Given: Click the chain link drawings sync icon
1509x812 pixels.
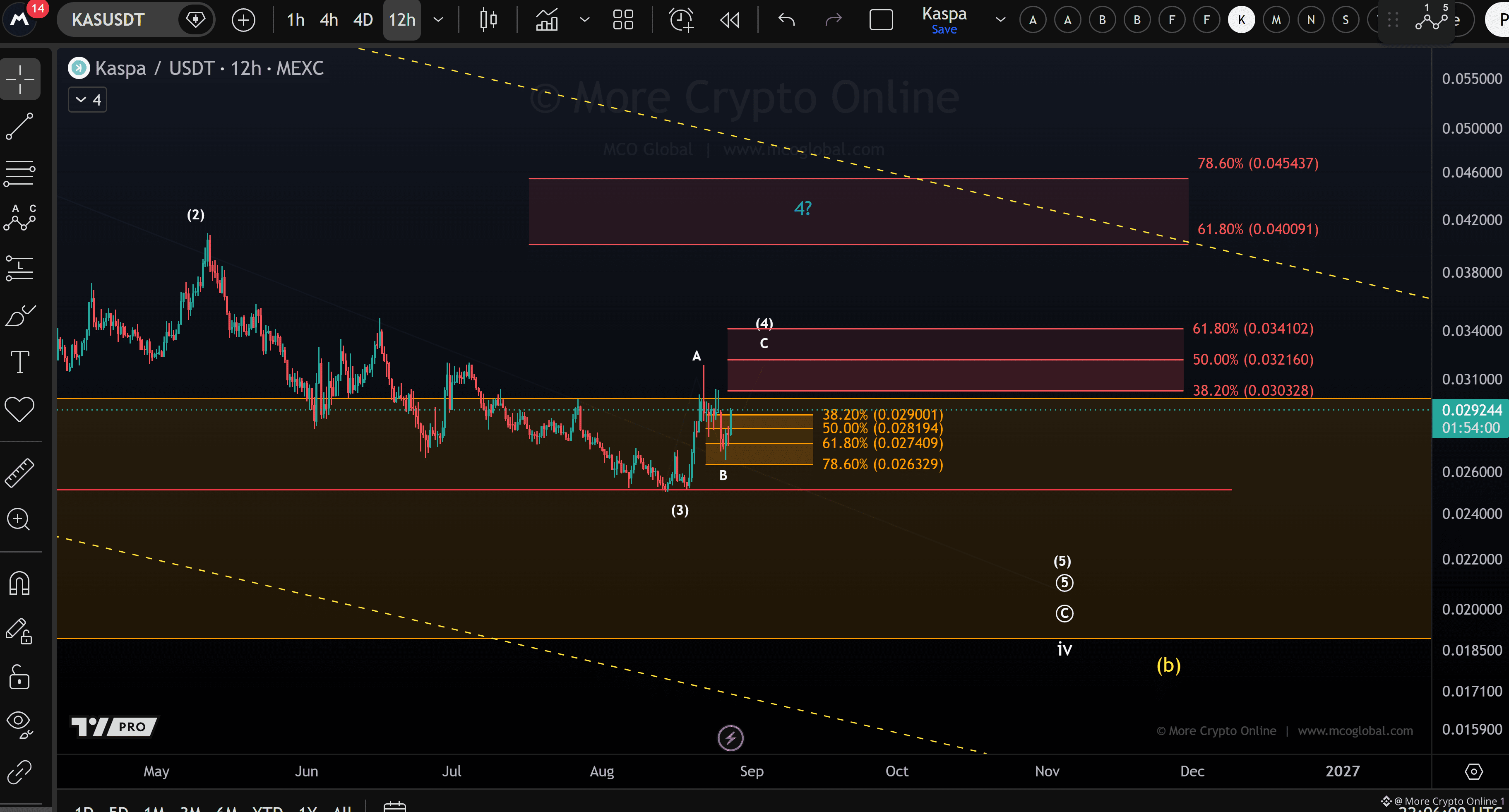Looking at the screenshot, I should pyautogui.click(x=20, y=772).
